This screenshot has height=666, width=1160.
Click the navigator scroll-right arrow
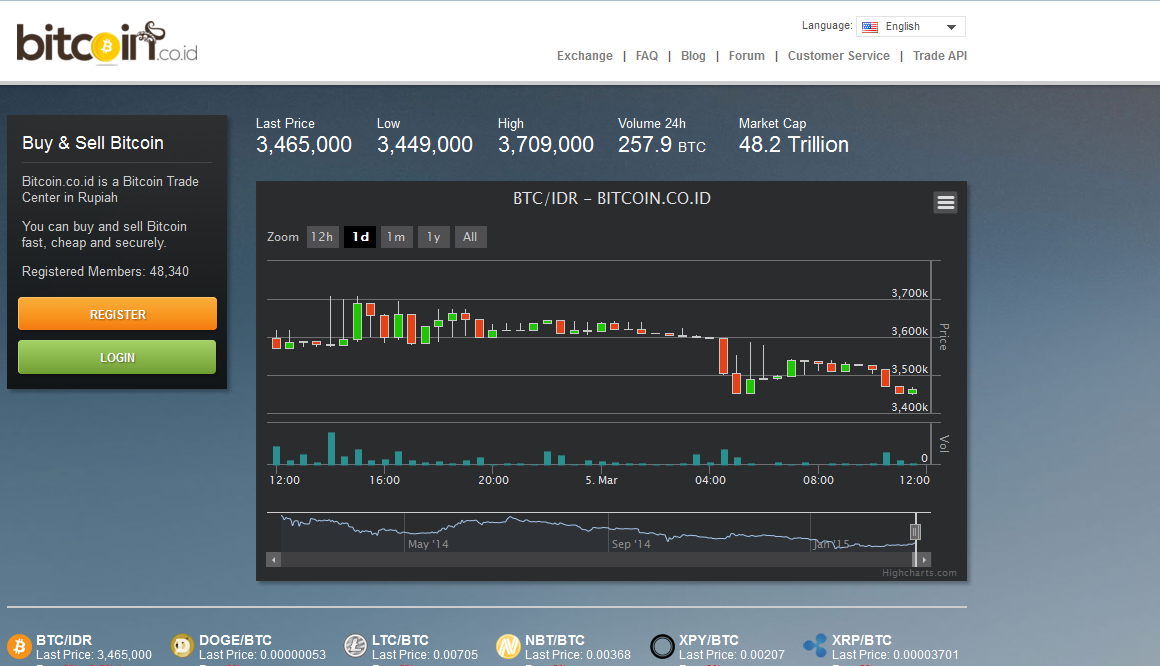[x=924, y=559]
